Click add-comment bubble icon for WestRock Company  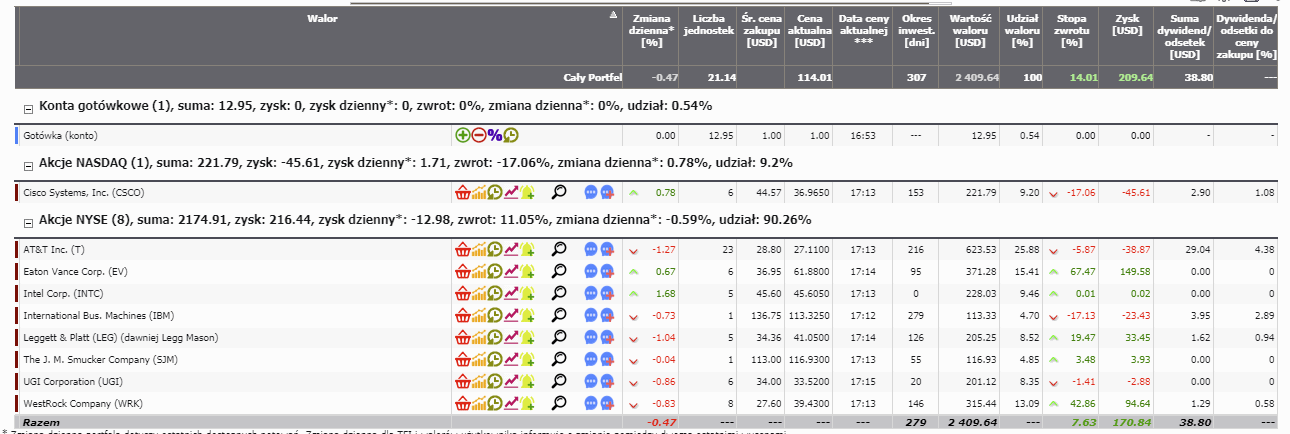pyautogui.click(x=606, y=403)
